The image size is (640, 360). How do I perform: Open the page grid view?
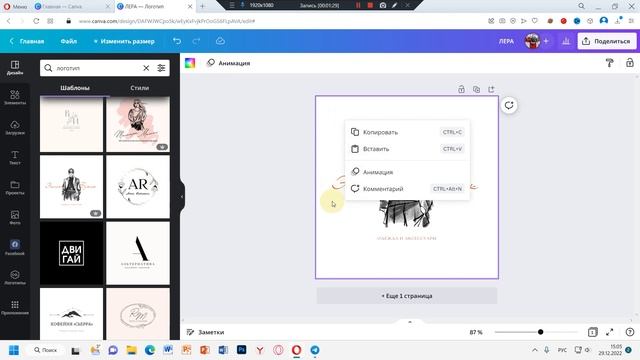coord(592,332)
